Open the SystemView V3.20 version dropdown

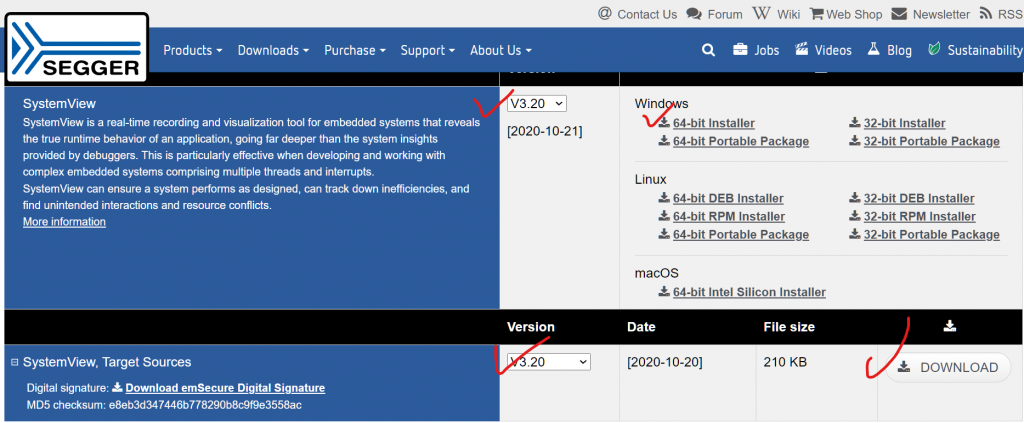(537, 103)
